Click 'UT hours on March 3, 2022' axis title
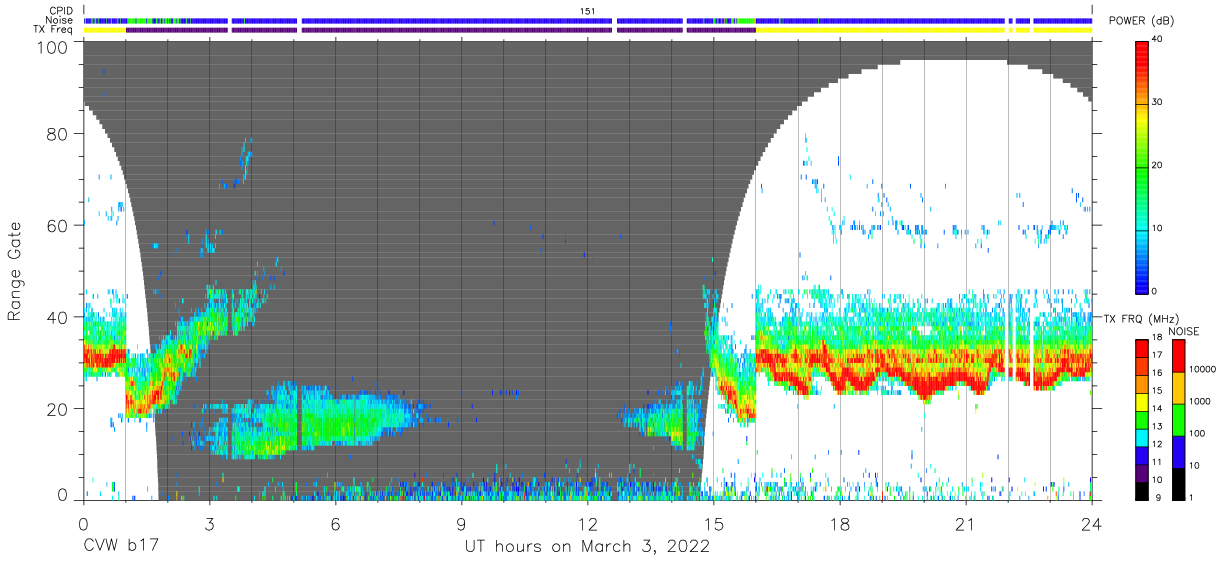The width and height of the screenshot is (1228, 567). tap(587, 547)
